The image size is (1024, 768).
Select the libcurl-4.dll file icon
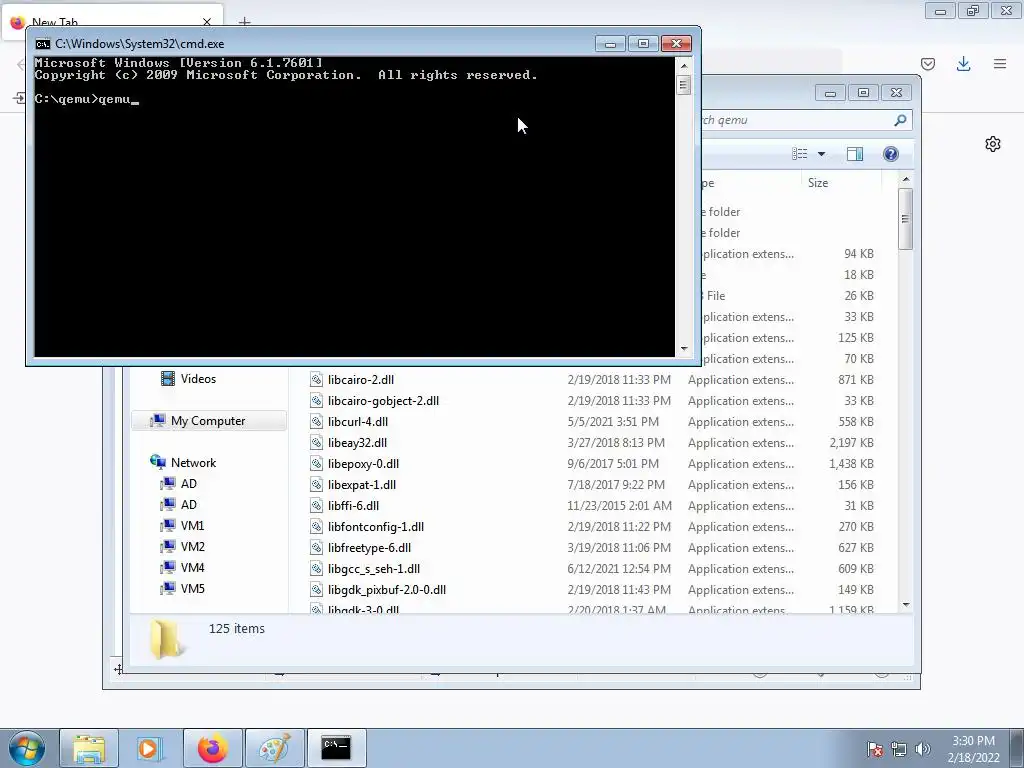pyautogui.click(x=316, y=421)
